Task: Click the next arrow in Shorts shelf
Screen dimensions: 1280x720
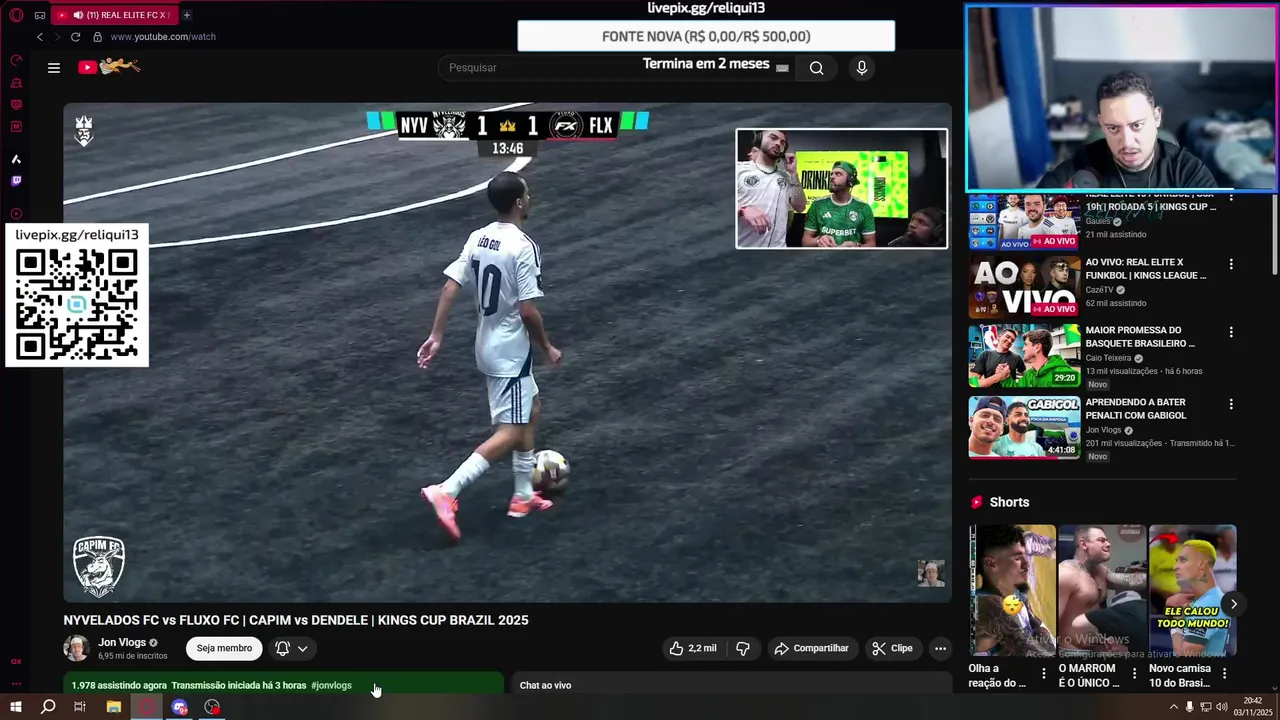Action: click(x=1234, y=604)
